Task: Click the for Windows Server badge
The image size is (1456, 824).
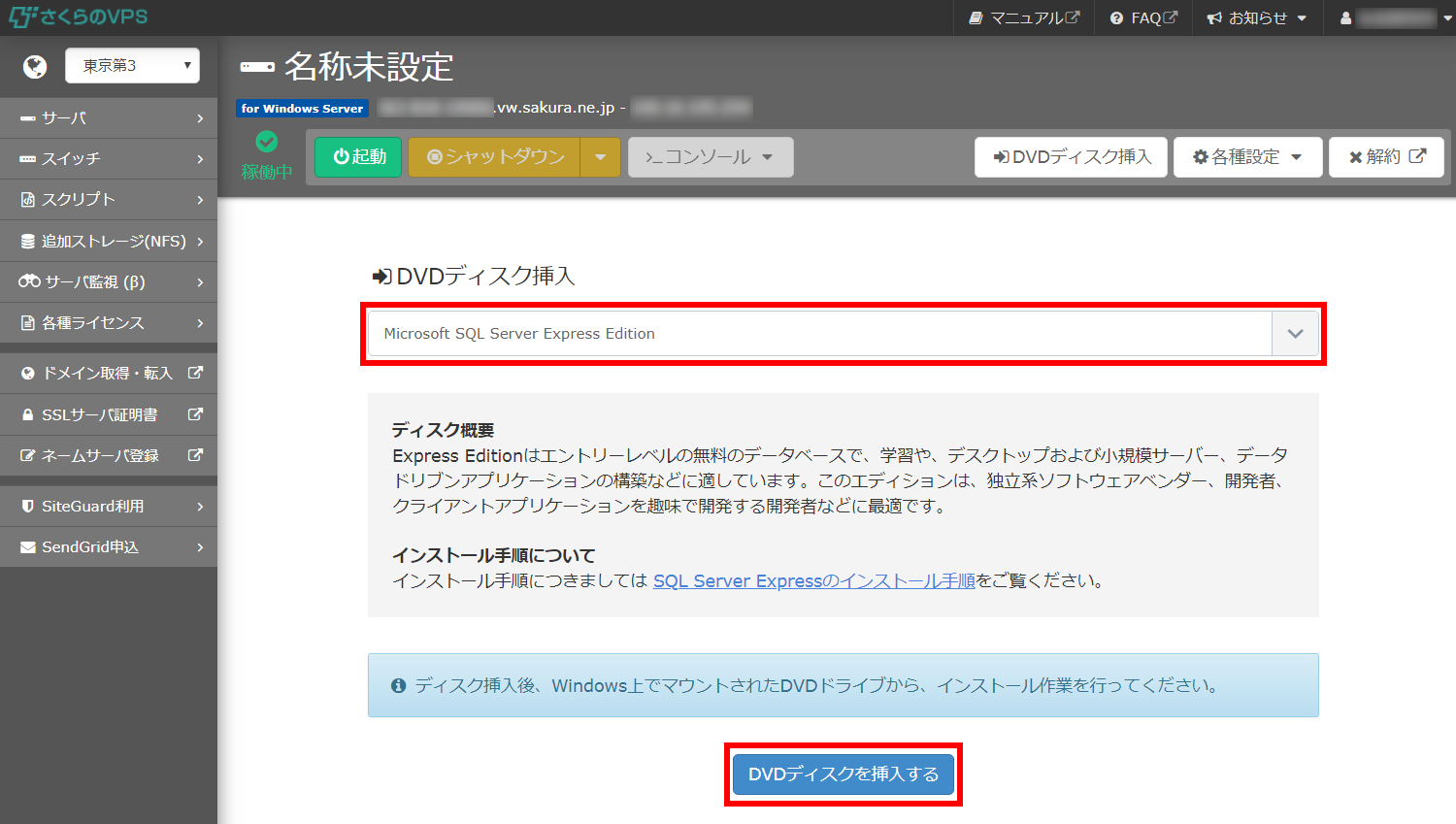Action: coord(302,108)
